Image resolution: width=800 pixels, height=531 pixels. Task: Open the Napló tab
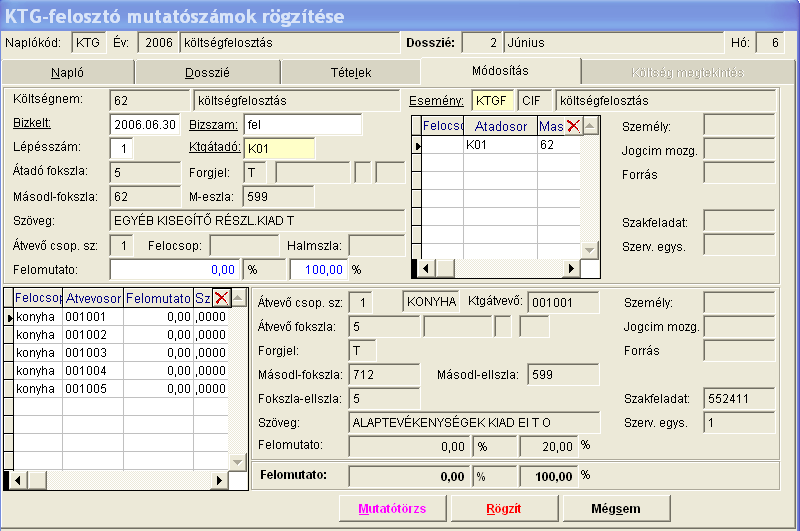click(x=67, y=72)
